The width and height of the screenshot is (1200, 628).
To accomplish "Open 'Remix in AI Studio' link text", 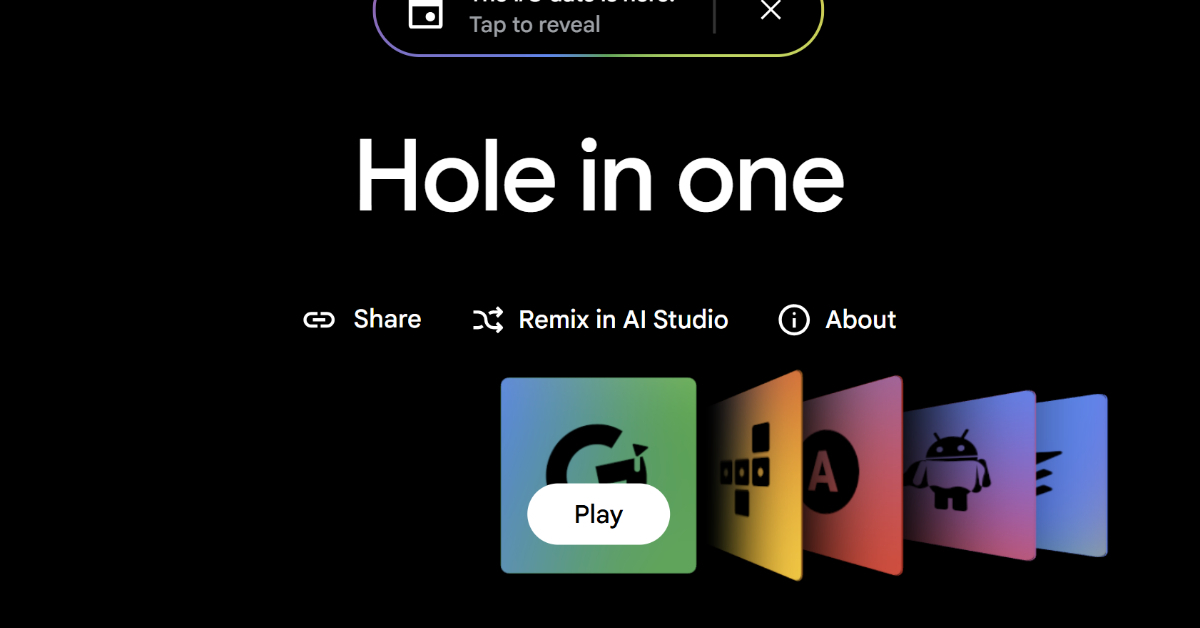I will pyautogui.click(x=623, y=320).
